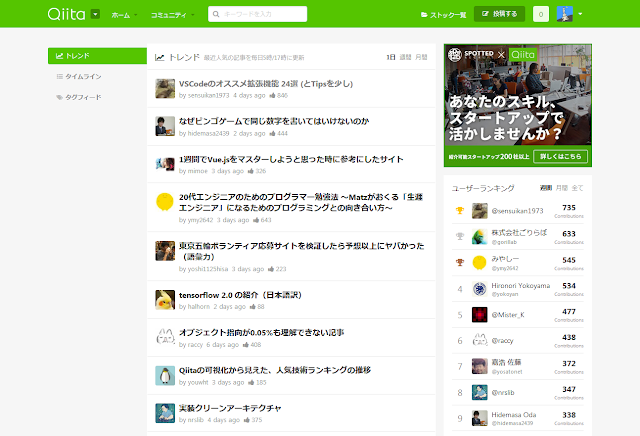Viewport: 640px width, 436px height.
Task: Open Qiitaの可視化から見えた article
Action: point(275,370)
